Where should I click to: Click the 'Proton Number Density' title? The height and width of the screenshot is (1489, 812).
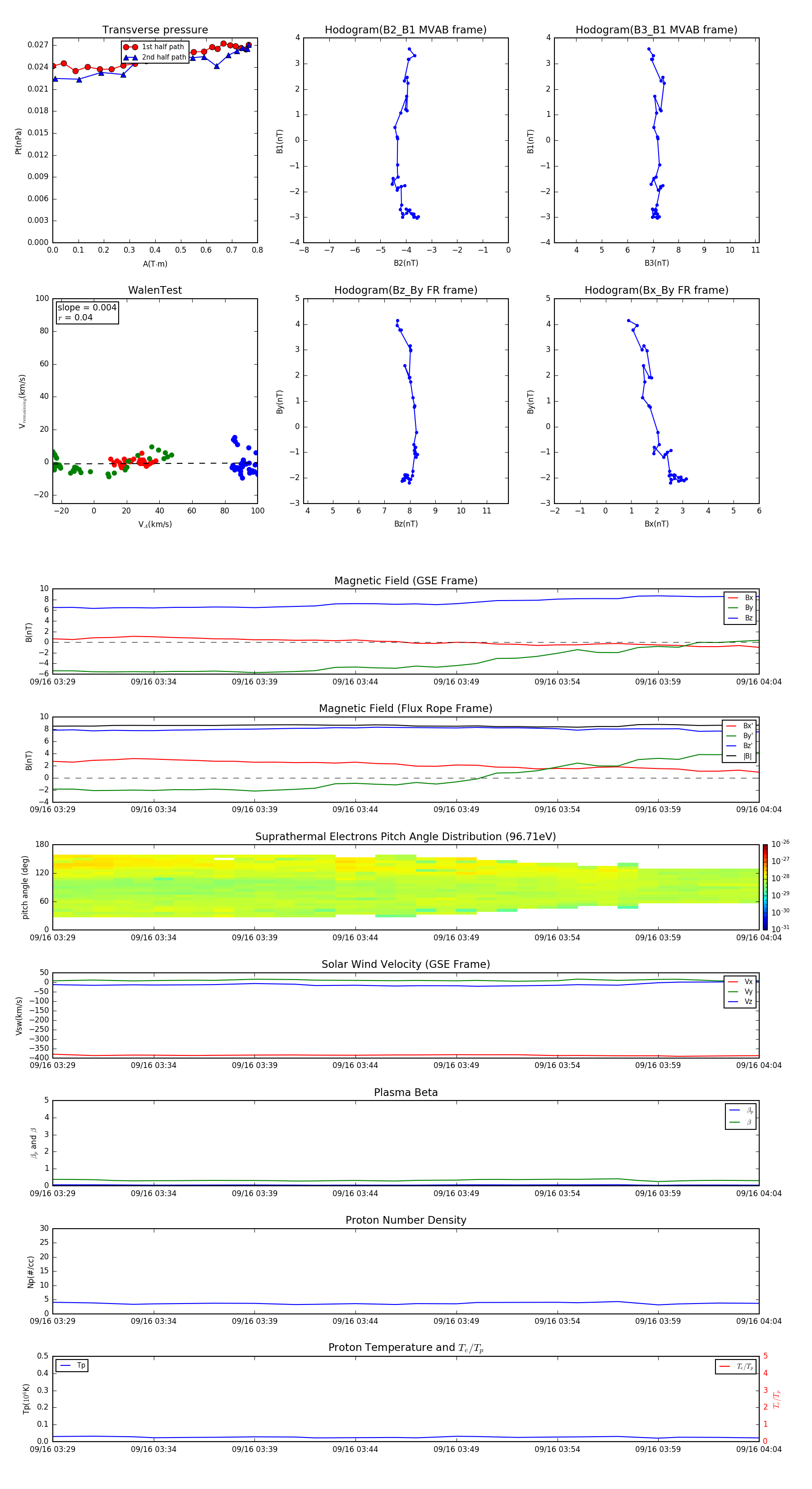[406, 1220]
